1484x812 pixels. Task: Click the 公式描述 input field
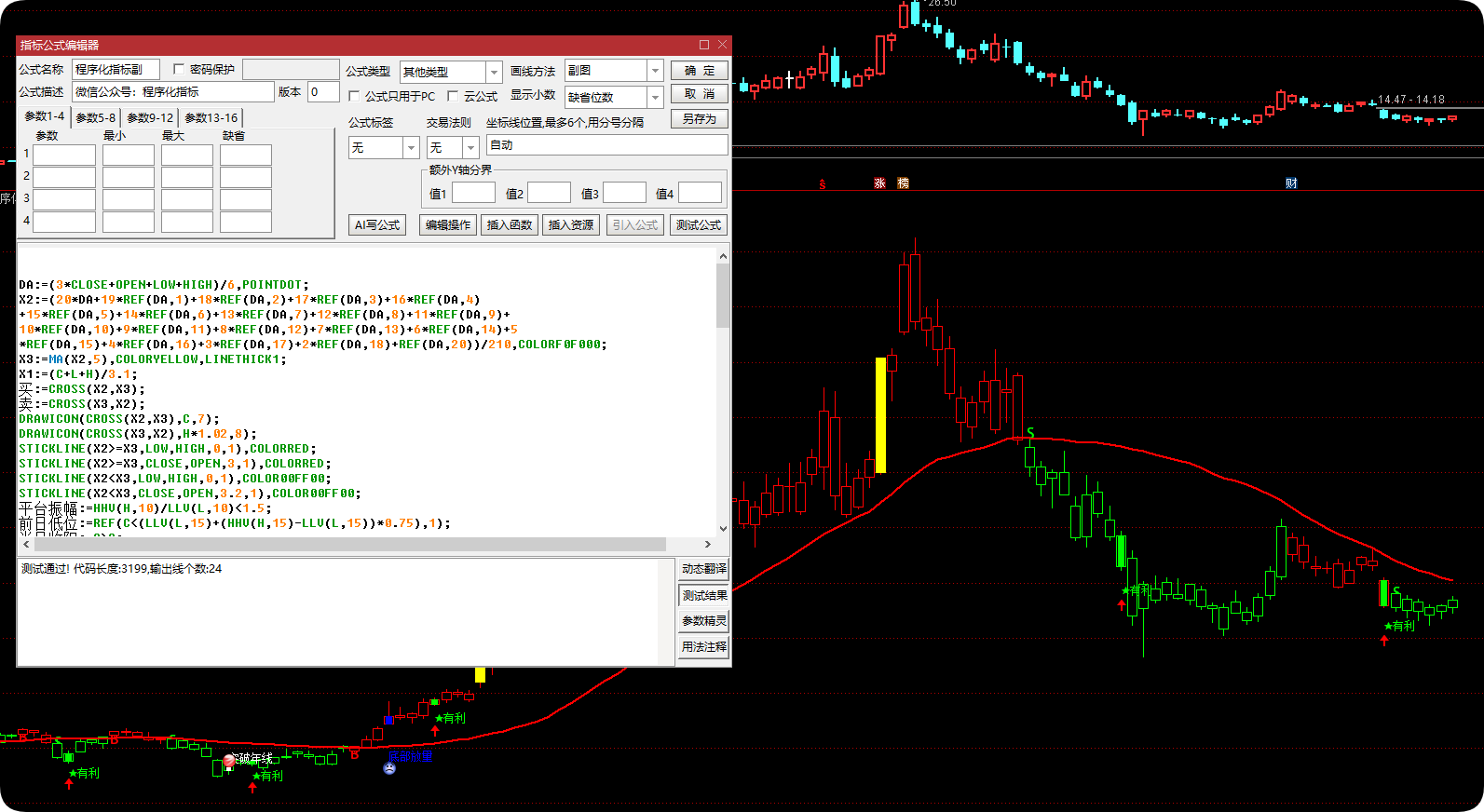173,91
